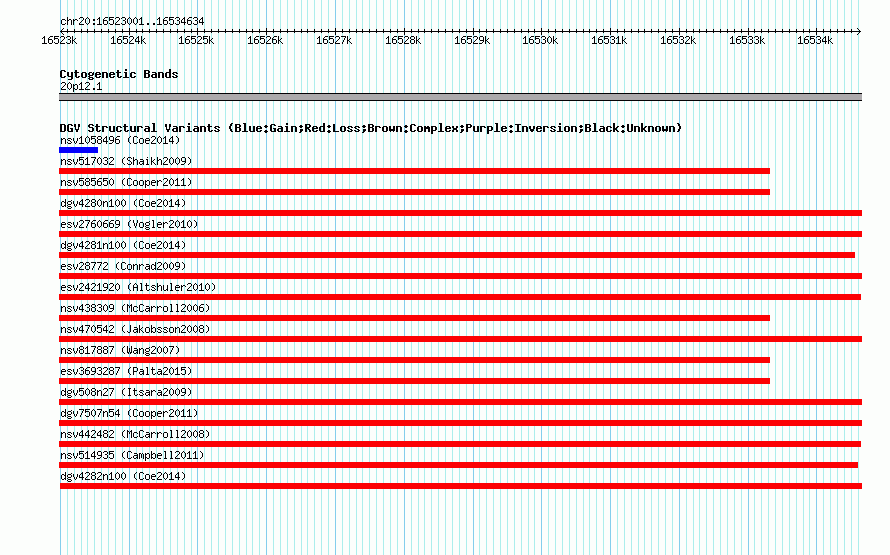This screenshot has height=555, width=890.
Task: Click the 16534k ruler tick label
Action: (x=815, y=41)
